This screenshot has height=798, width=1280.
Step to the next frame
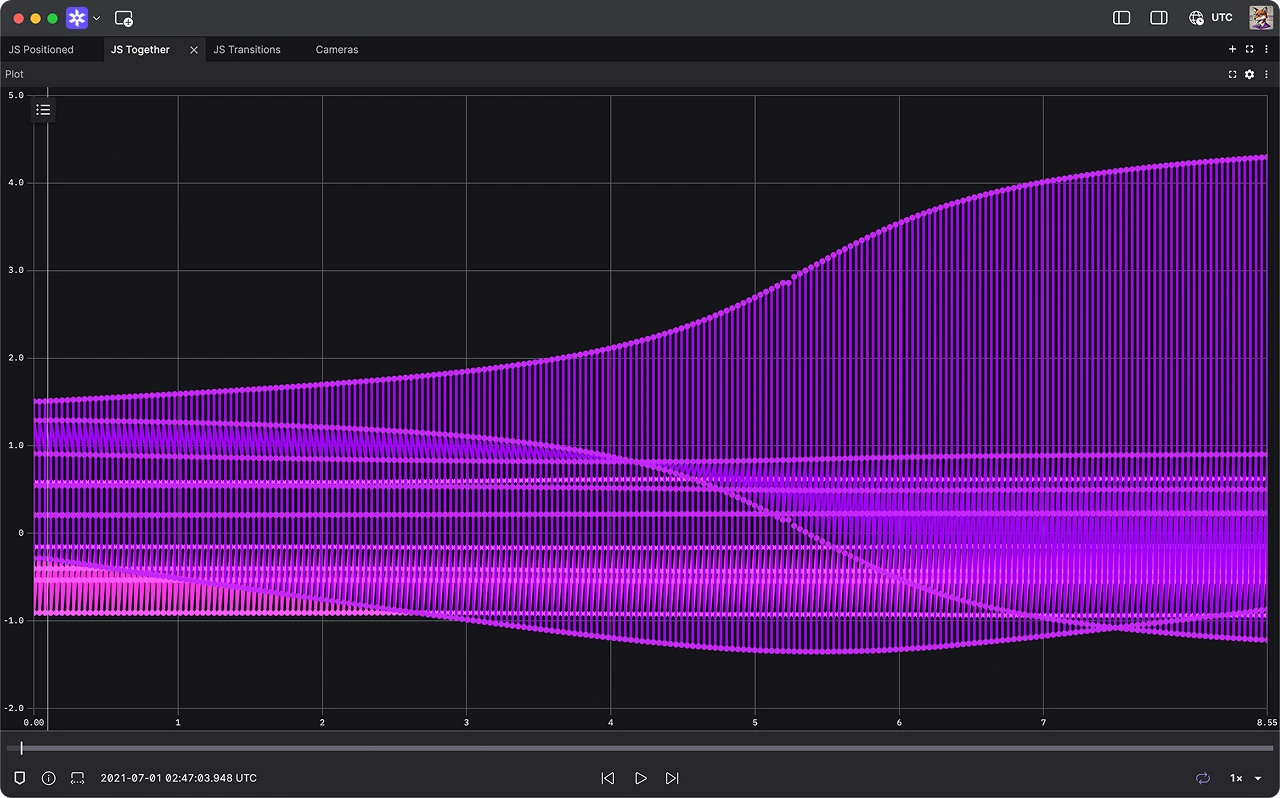672,778
